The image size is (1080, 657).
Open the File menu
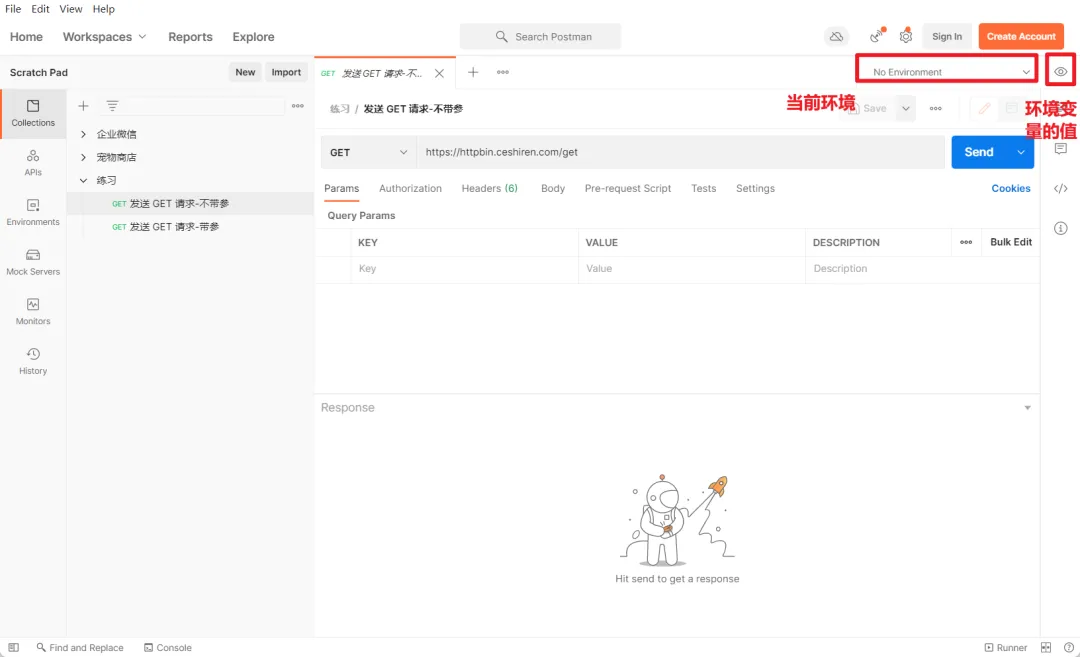click(13, 9)
